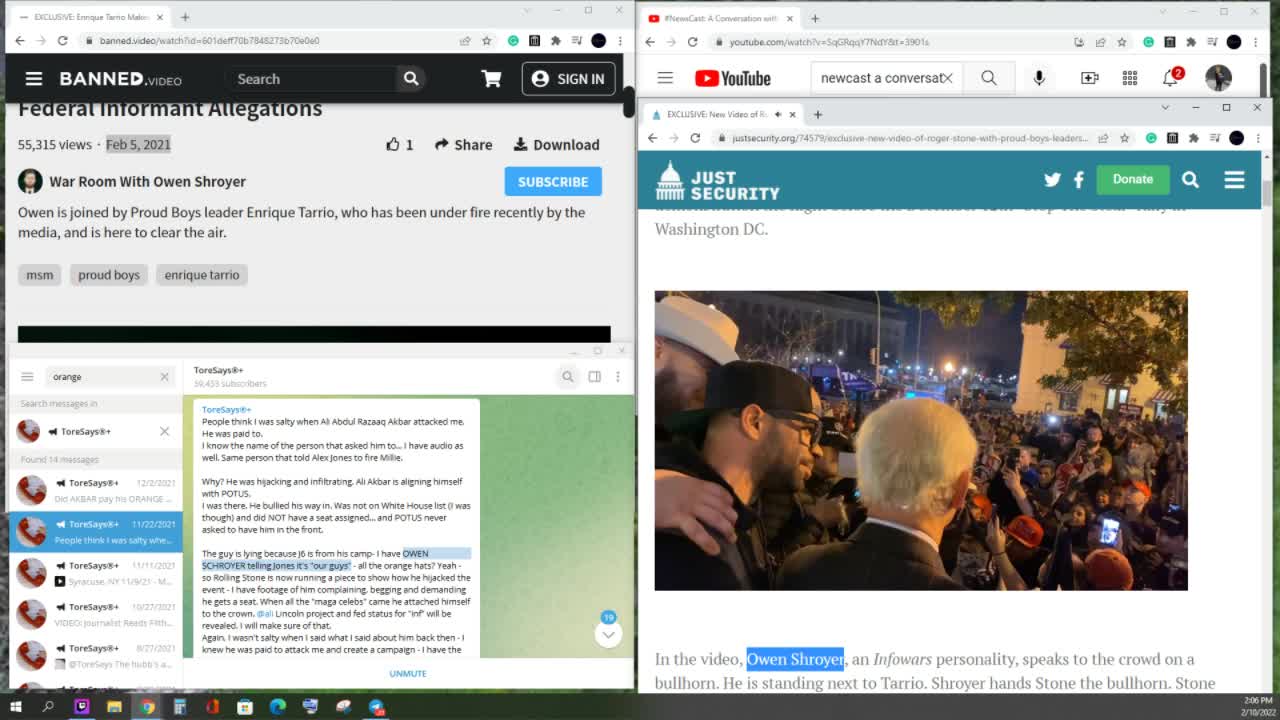Screen dimensions: 1280x720
Task: Open the YouTube guide hamburger menu
Action: (x=665, y=78)
